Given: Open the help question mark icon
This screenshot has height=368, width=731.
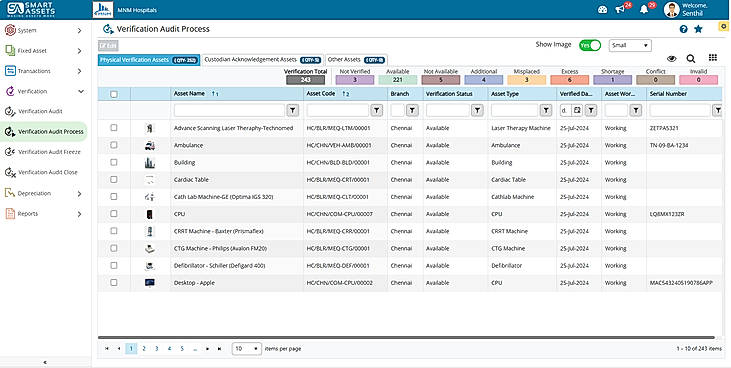Looking at the screenshot, I should [683, 29].
